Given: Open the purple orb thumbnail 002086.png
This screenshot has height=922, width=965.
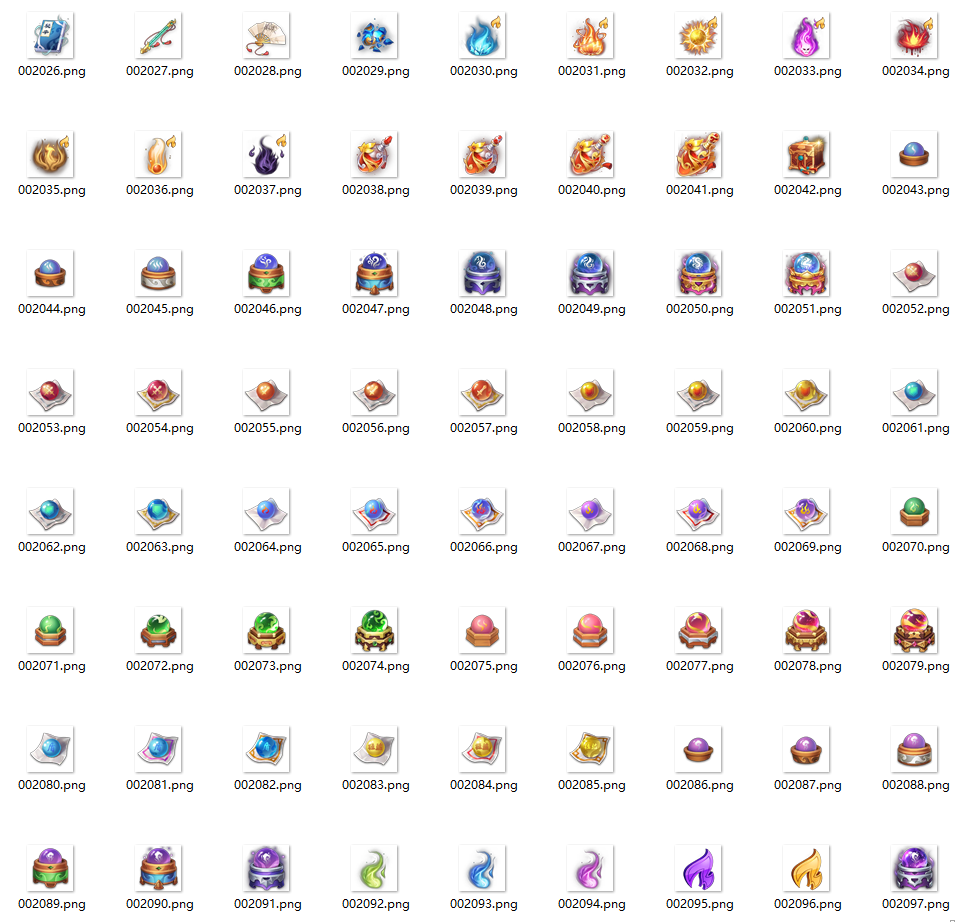Looking at the screenshot, I should tap(699, 748).
